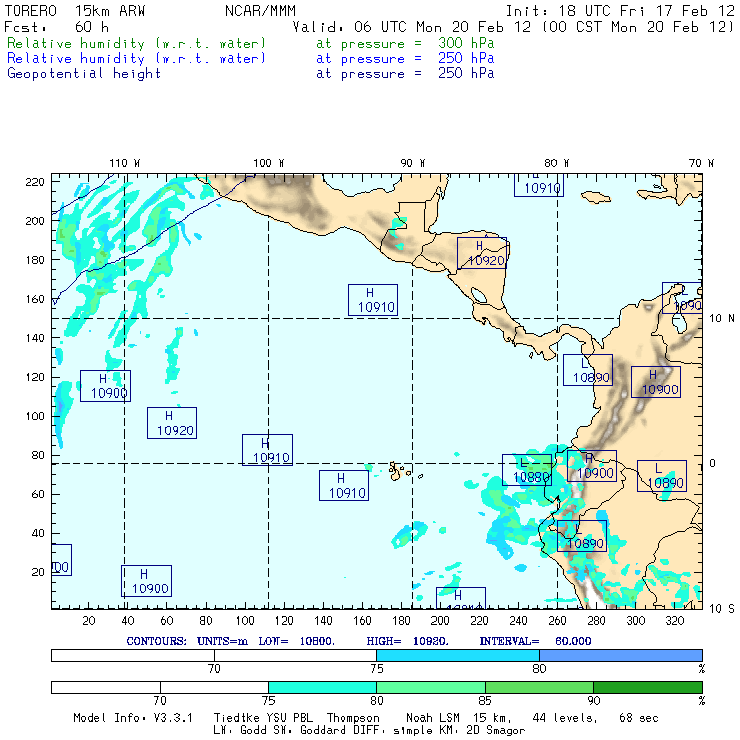Click the H 10890 label over Peru's coast

pyautogui.click(x=582, y=536)
